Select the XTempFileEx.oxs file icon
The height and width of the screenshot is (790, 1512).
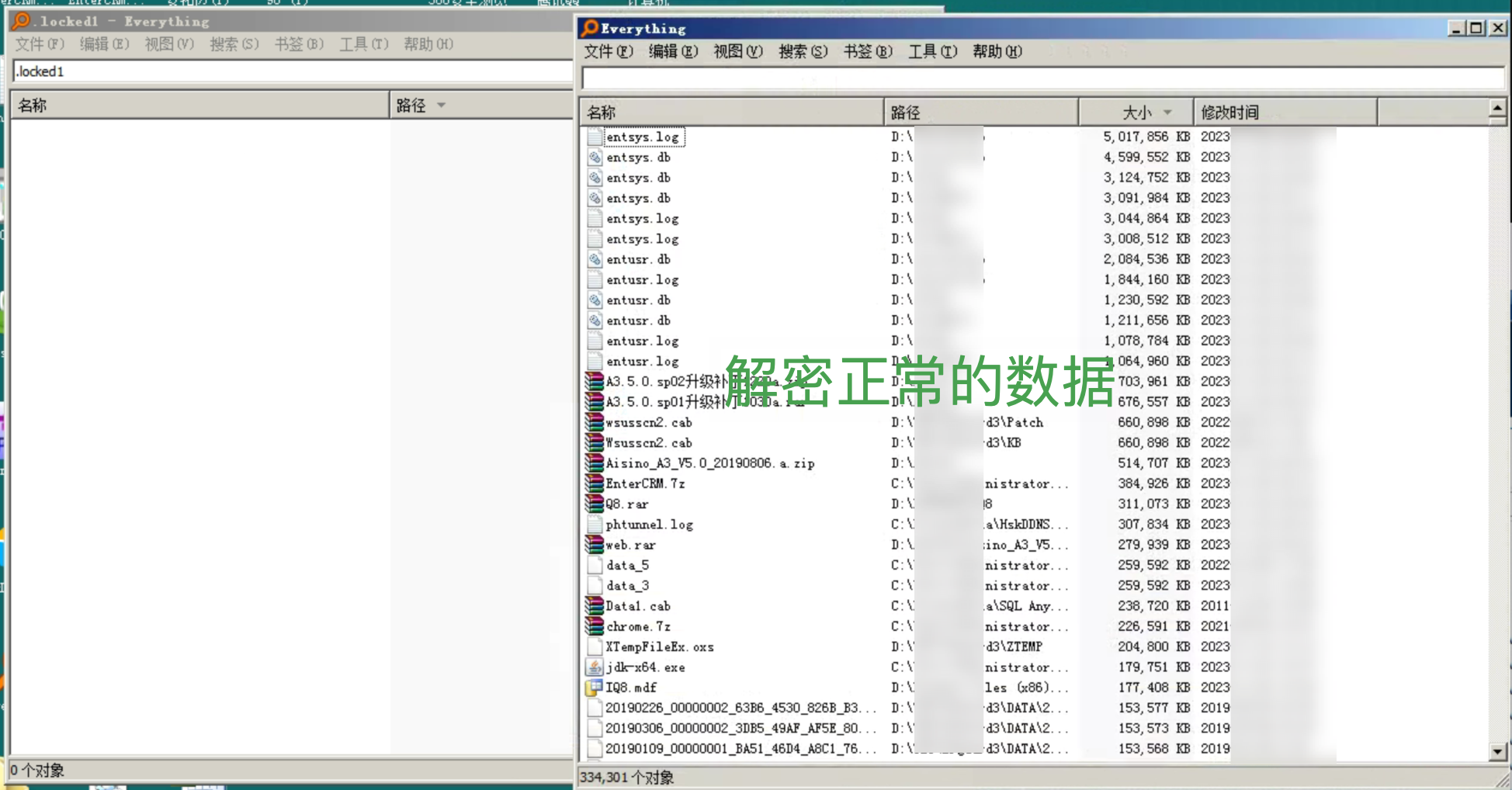tap(595, 647)
